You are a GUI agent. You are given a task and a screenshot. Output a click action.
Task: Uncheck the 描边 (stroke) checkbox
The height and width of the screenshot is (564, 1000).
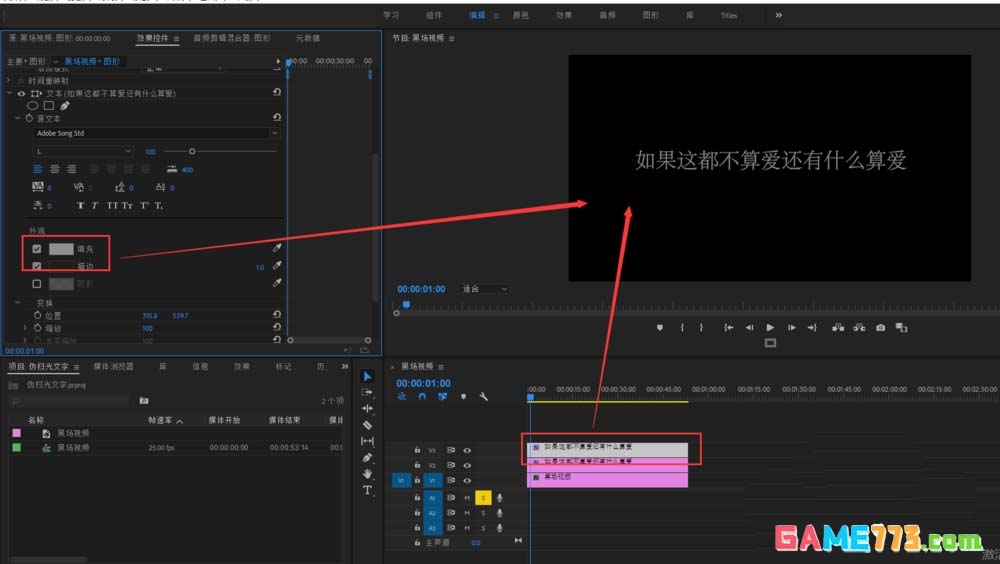pos(37,266)
